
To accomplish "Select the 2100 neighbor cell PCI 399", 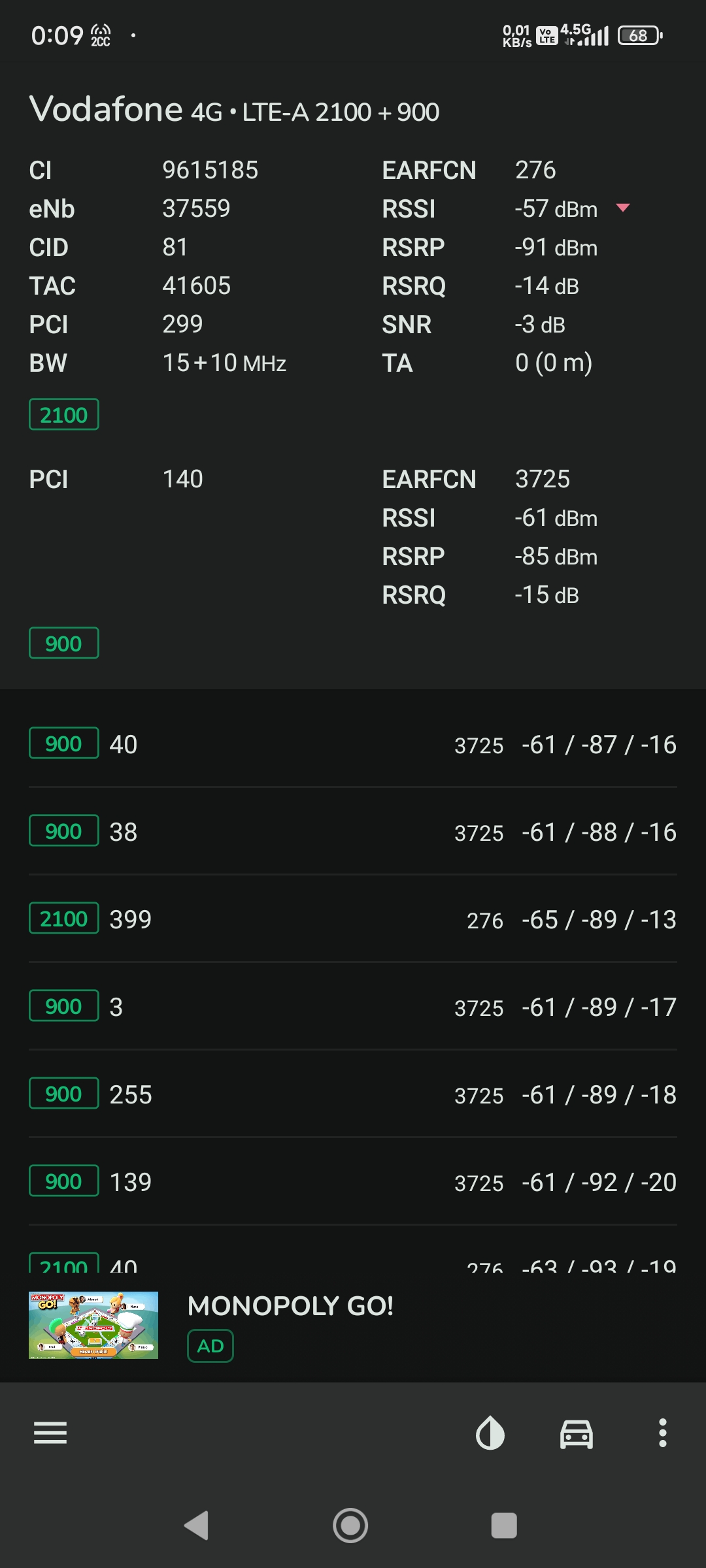I will pyautogui.click(x=353, y=919).
